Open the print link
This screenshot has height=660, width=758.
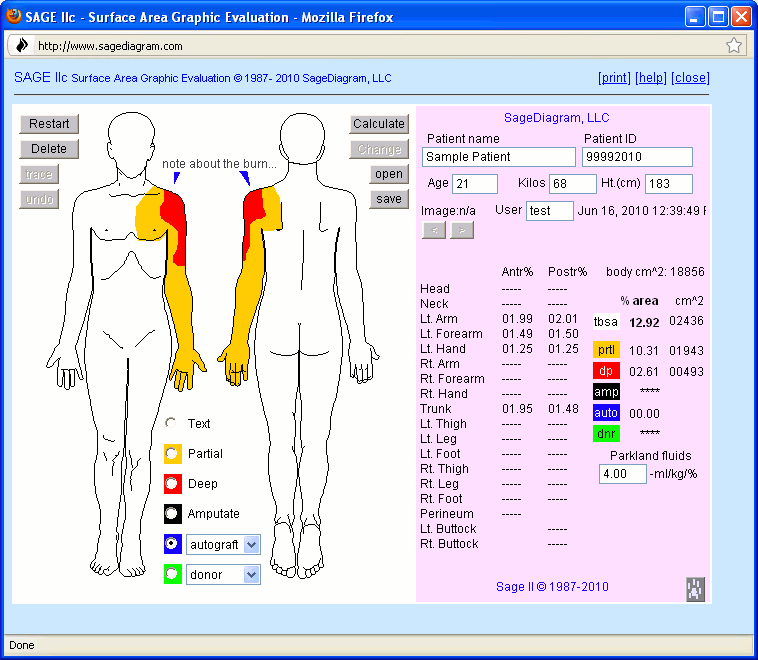[x=614, y=78]
